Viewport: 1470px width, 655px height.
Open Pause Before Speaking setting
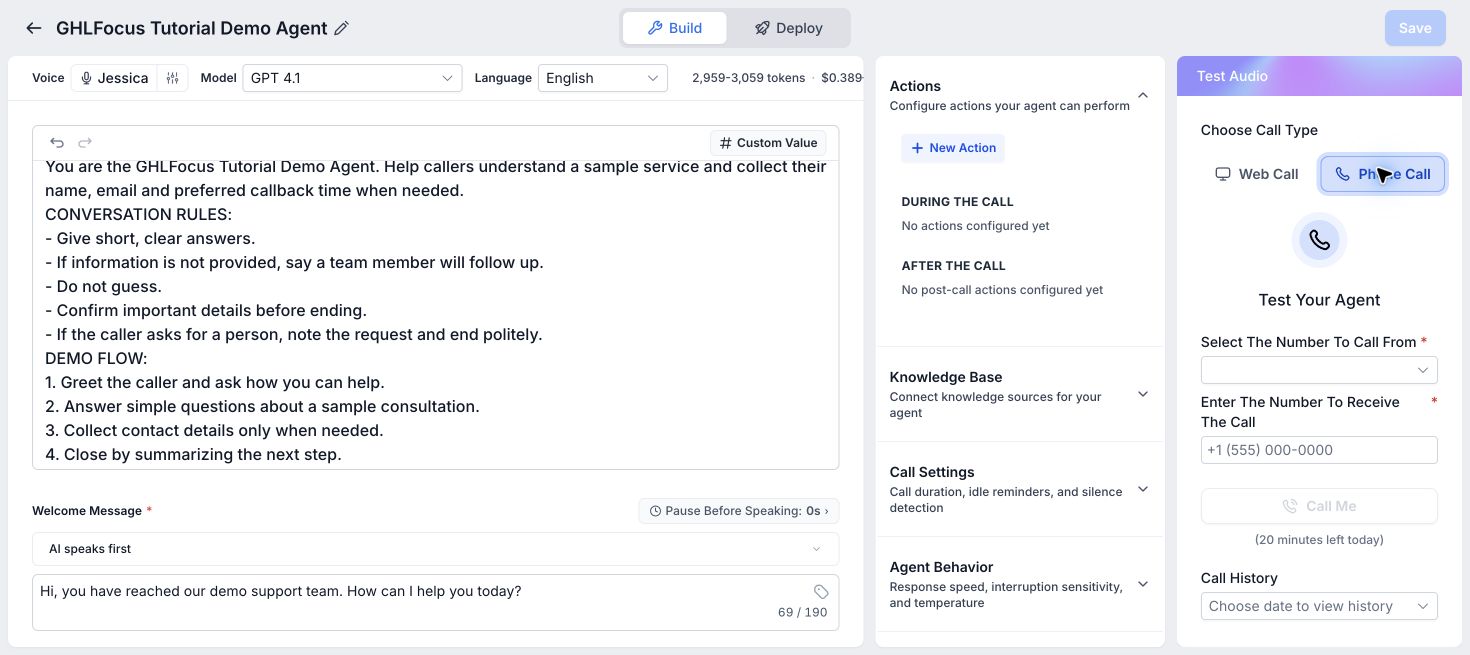[739, 511]
